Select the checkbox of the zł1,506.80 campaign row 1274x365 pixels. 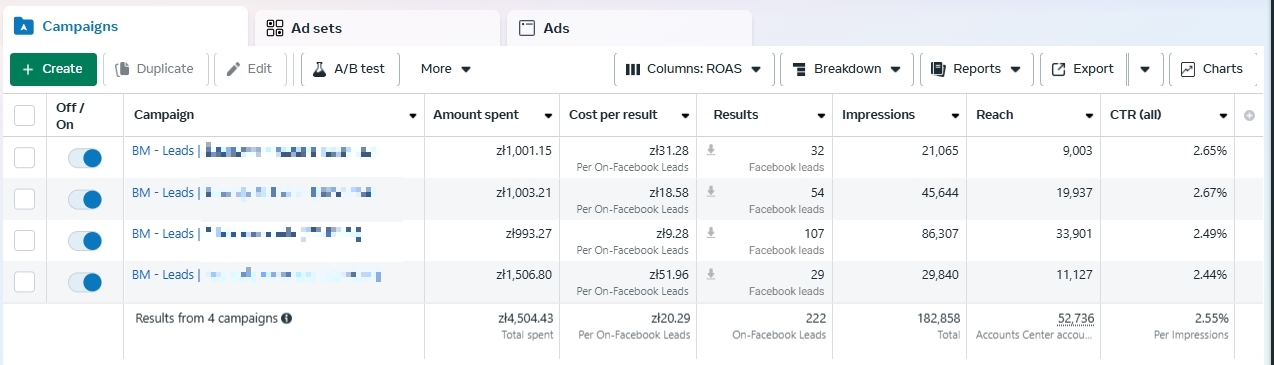pyautogui.click(x=24, y=282)
